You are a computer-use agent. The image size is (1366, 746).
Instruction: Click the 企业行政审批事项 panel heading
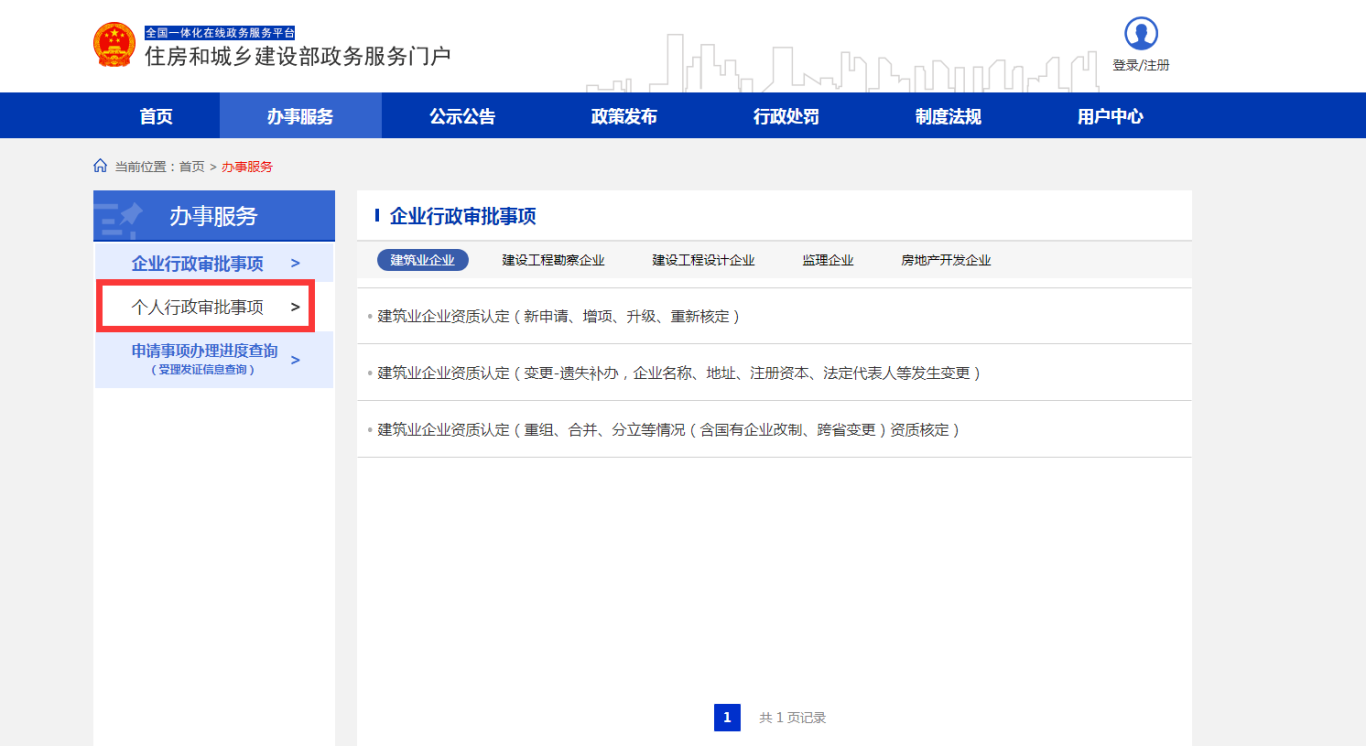click(x=463, y=216)
